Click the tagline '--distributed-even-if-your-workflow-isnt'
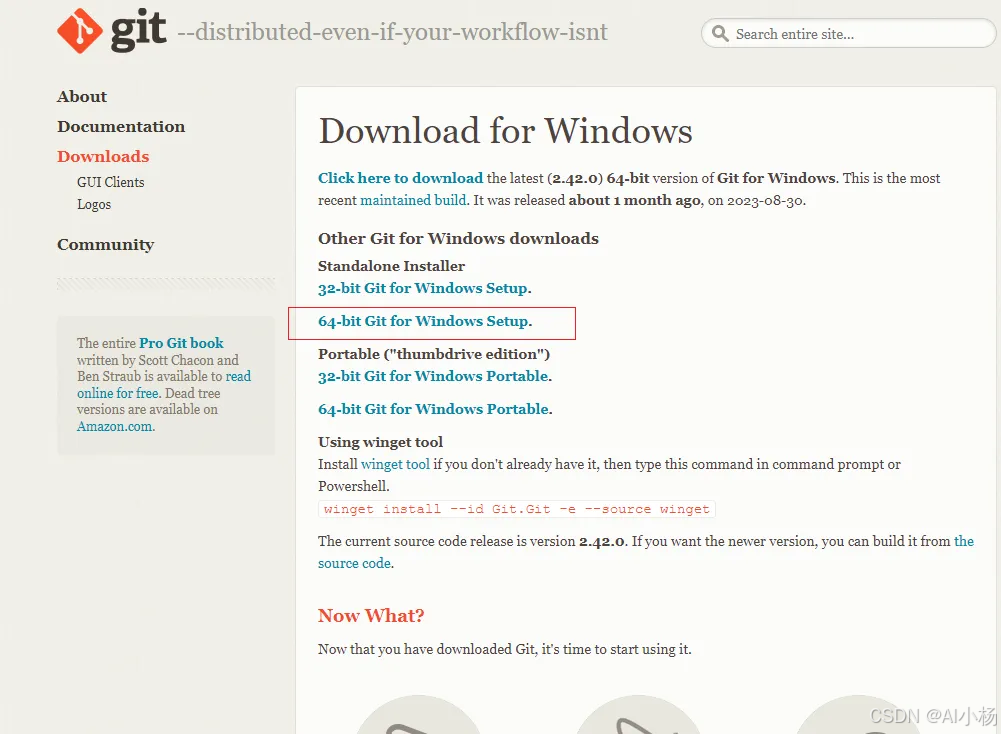 [392, 32]
